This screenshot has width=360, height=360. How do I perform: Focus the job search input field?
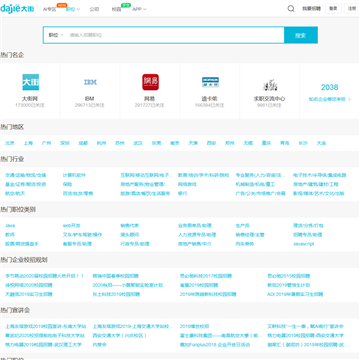point(175,35)
